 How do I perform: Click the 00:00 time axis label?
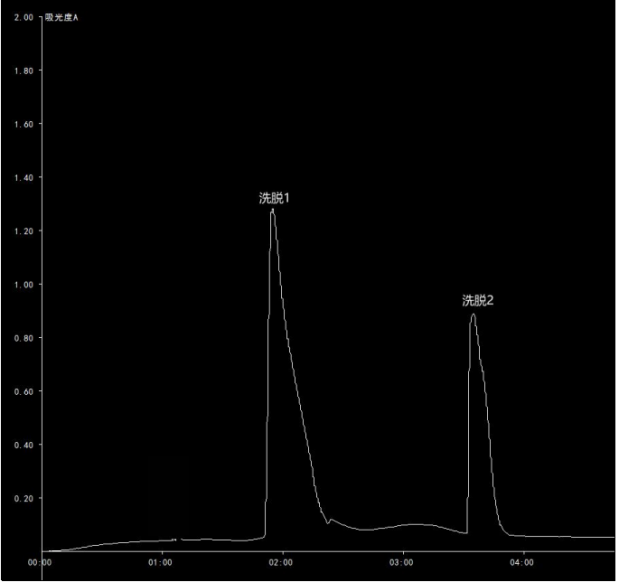tap(39, 562)
